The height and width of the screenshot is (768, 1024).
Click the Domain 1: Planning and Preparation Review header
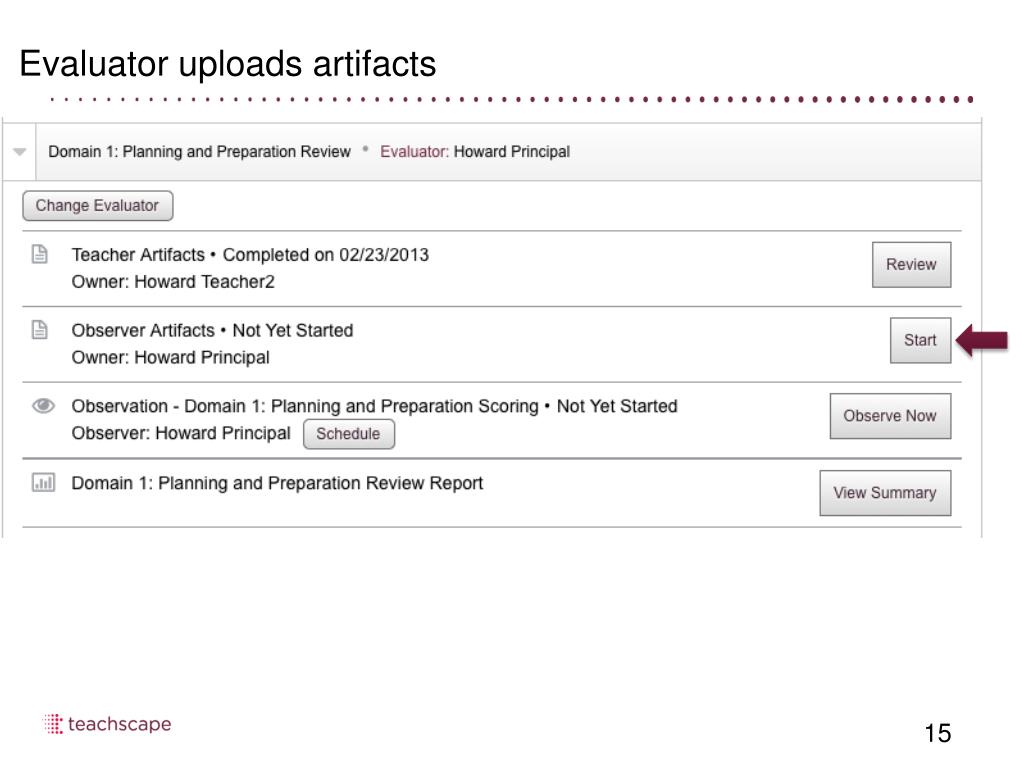pyautogui.click(x=199, y=152)
